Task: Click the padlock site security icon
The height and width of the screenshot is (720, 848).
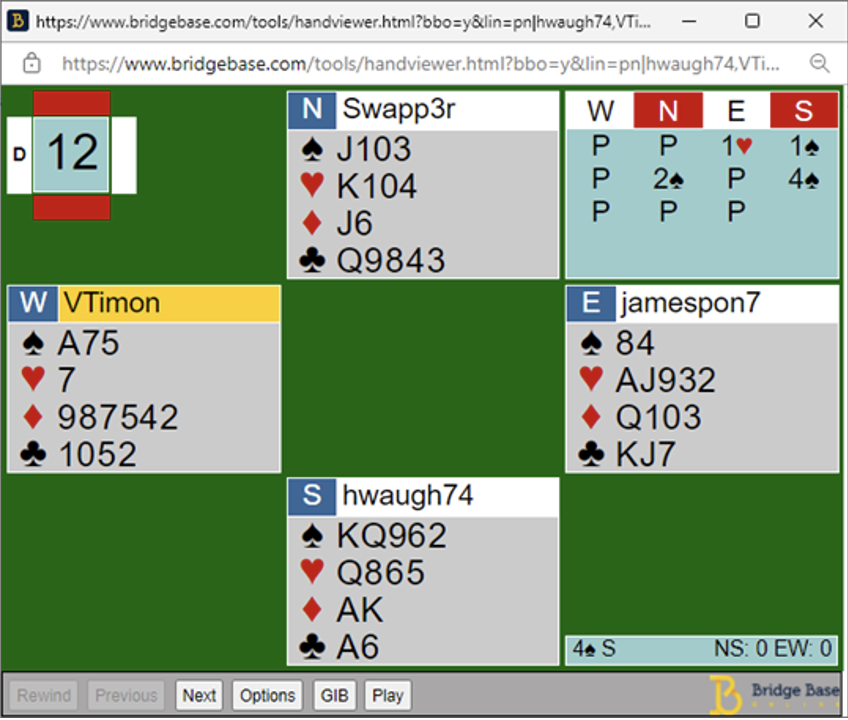Action: point(31,63)
